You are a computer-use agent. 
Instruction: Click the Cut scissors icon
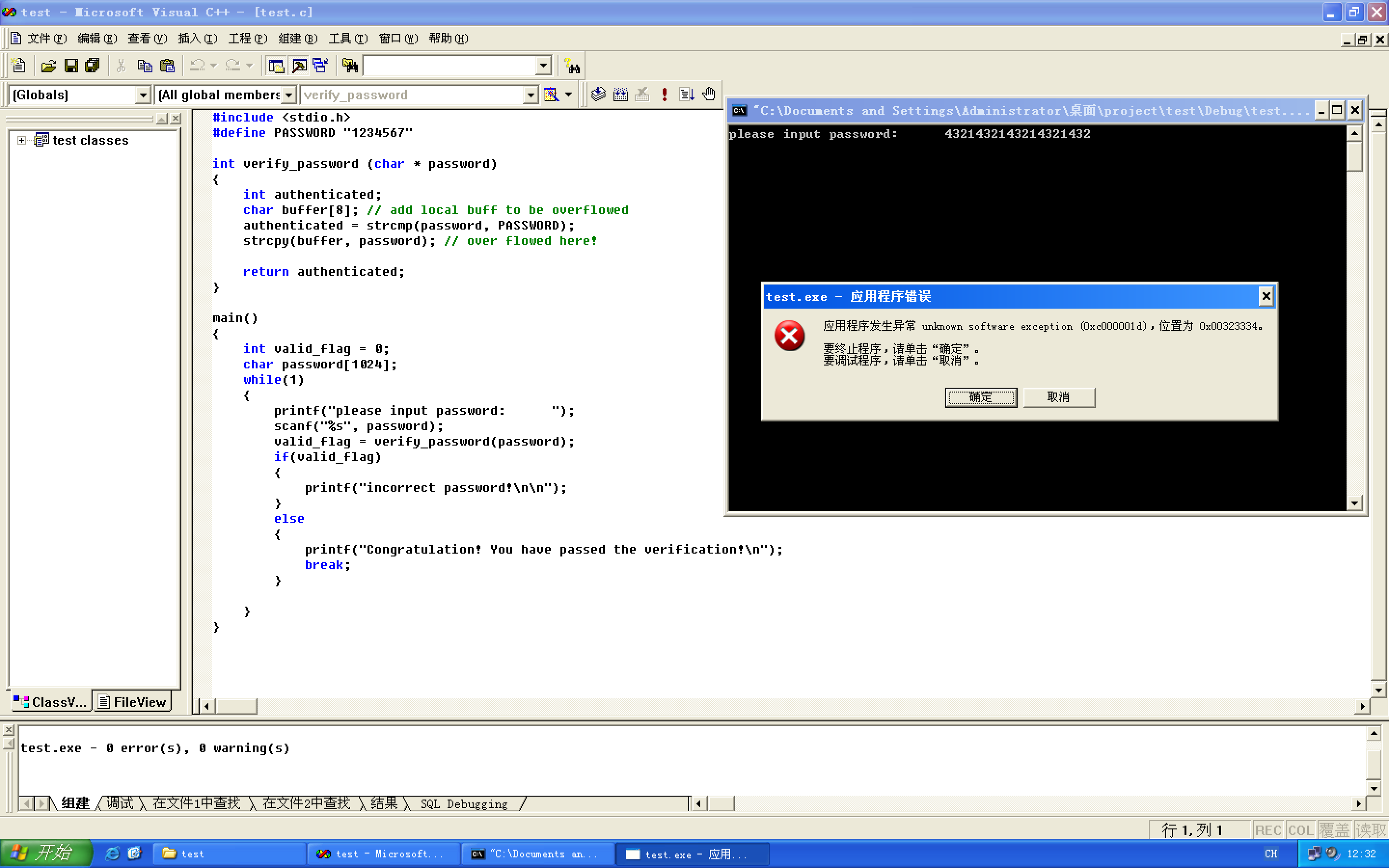tap(121, 66)
